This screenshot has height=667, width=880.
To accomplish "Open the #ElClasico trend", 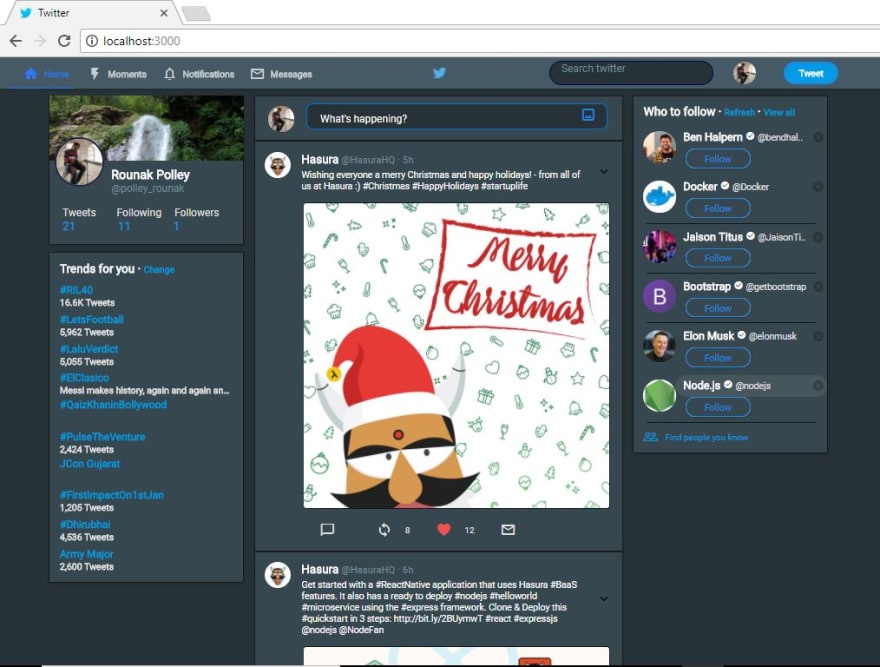I will click(84, 378).
